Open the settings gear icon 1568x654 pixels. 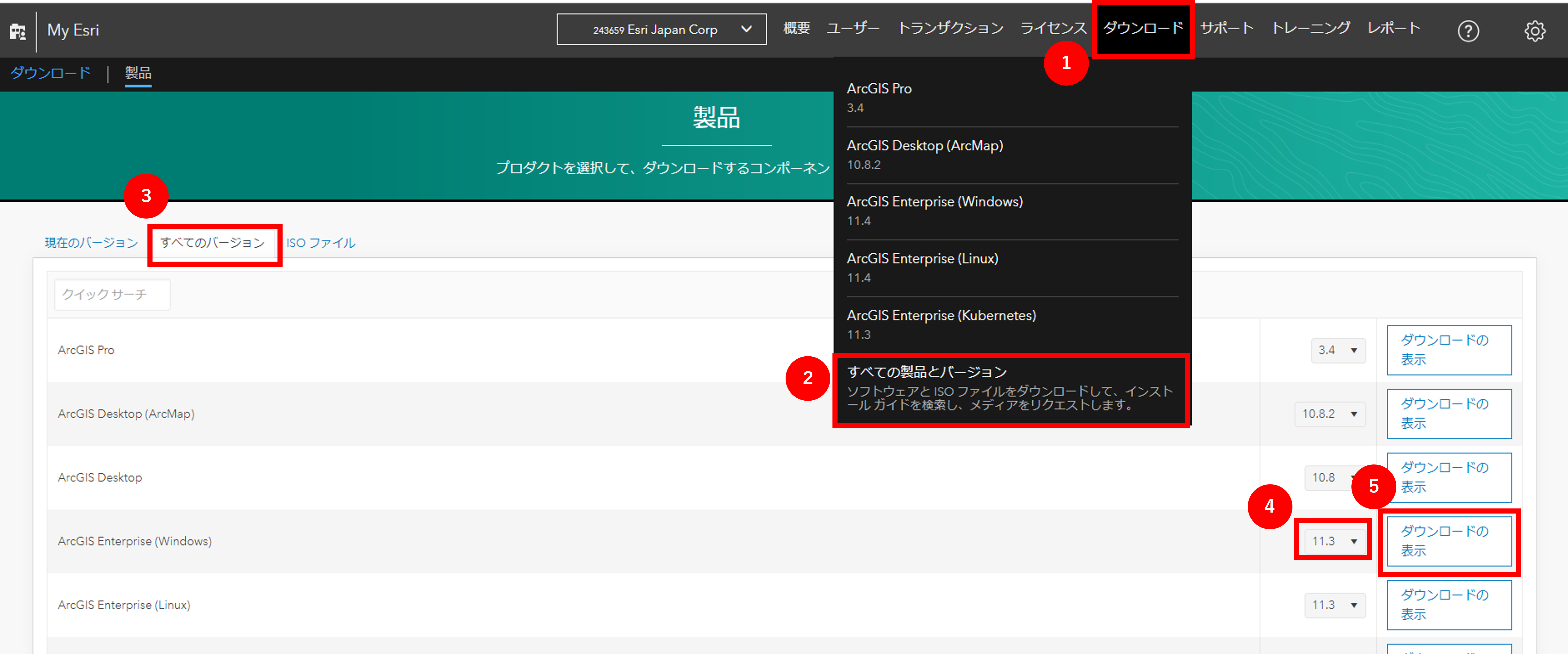pos(1534,30)
